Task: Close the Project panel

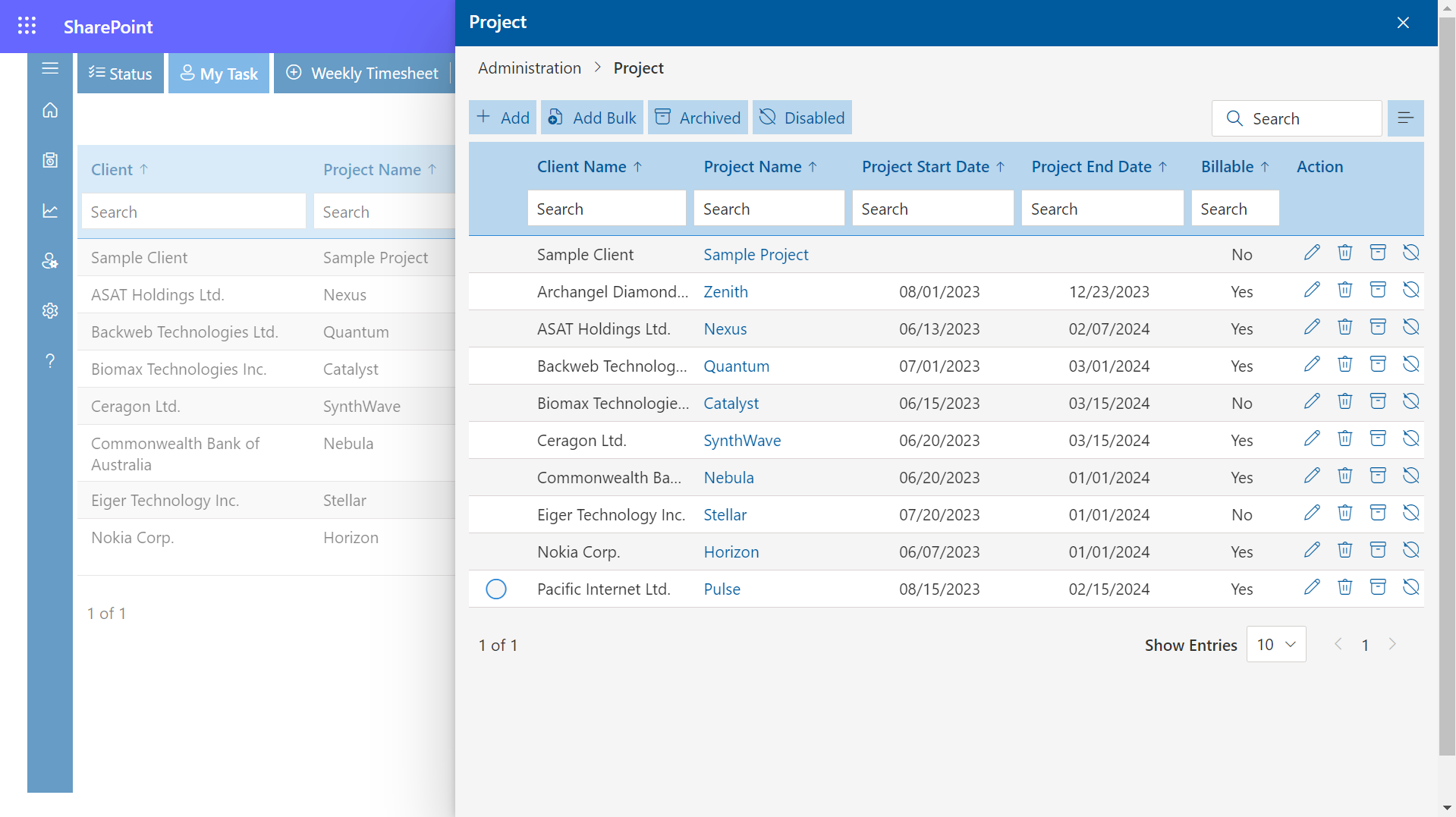Action: [x=1403, y=23]
